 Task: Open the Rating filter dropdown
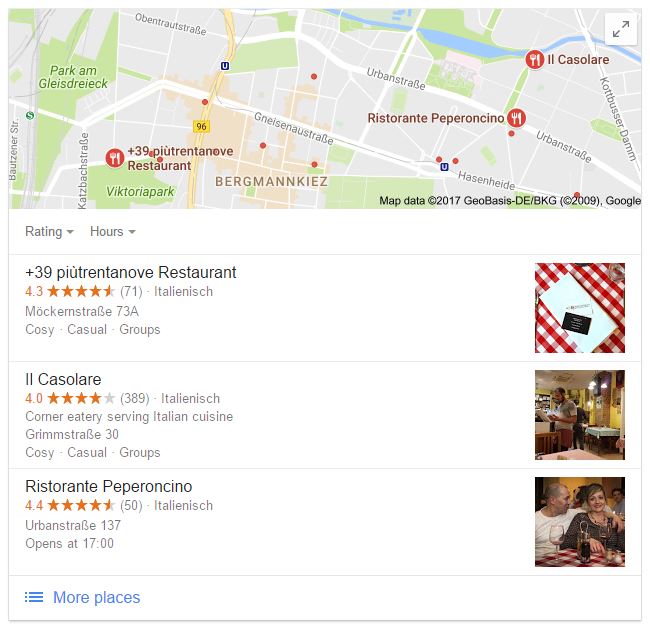click(x=49, y=231)
